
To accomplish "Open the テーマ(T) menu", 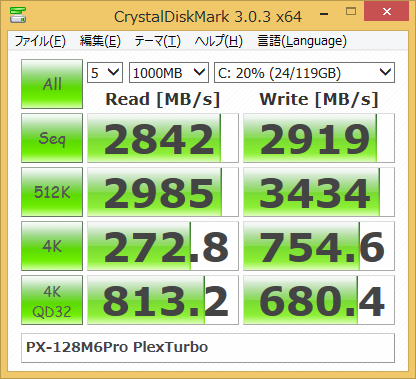I will point(157,41).
